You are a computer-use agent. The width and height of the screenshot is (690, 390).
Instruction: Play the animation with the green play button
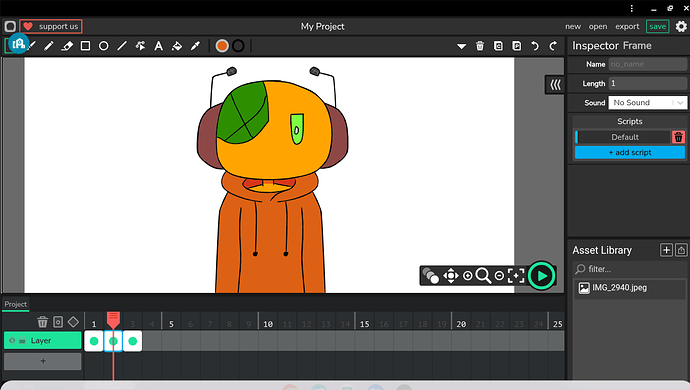point(541,276)
